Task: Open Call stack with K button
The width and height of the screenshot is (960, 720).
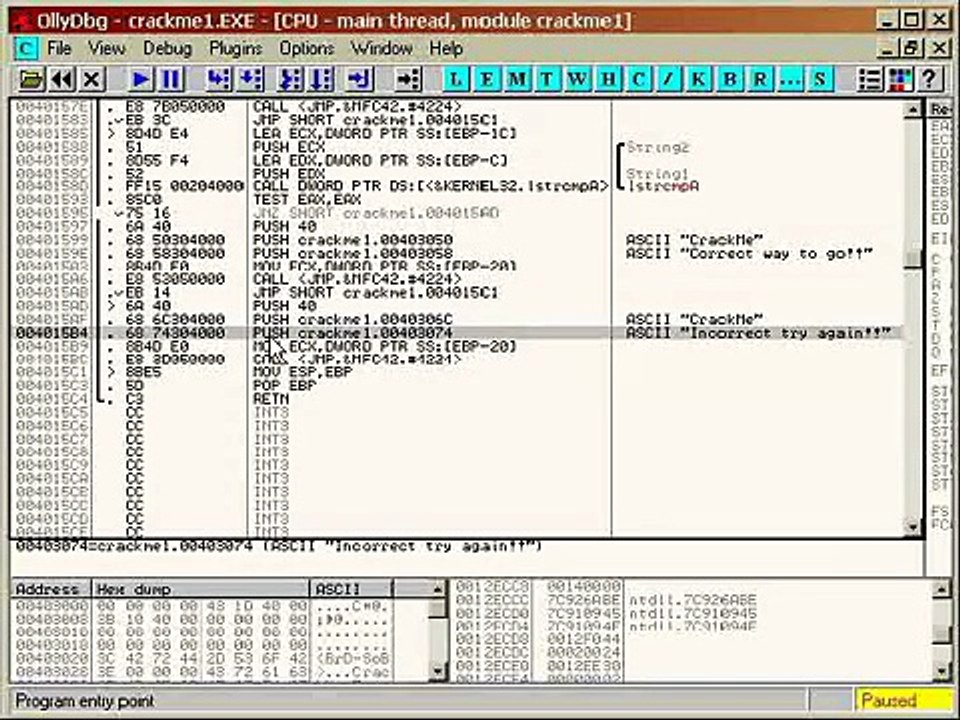Action: (x=699, y=79)
